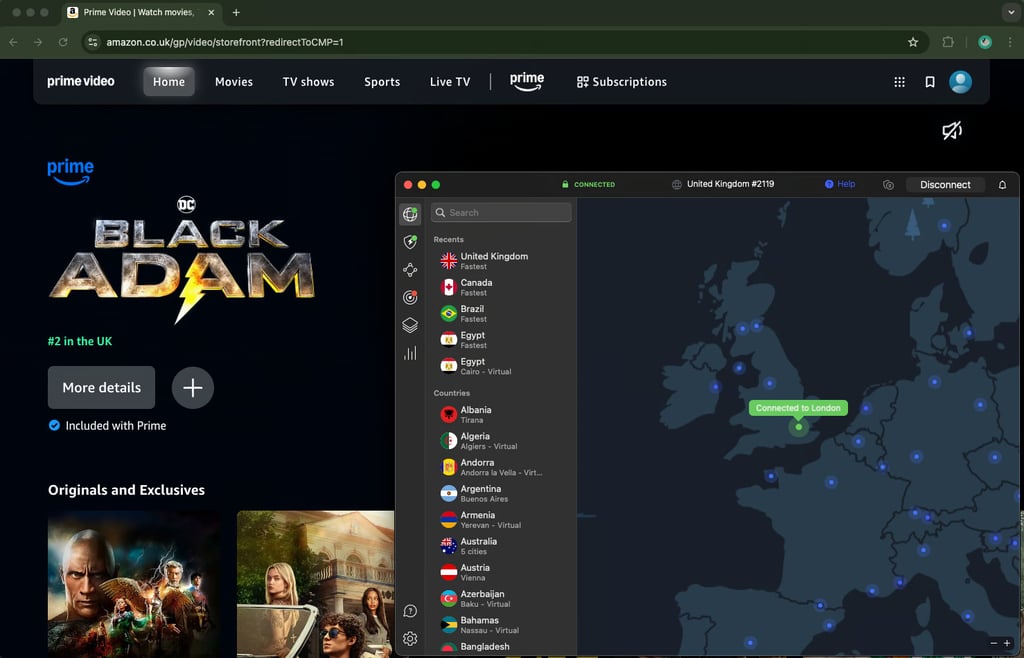This screenshot has width=1024, height=658.
Task: Open the Movies tab on Prime Video
Action: coord(234,82)
